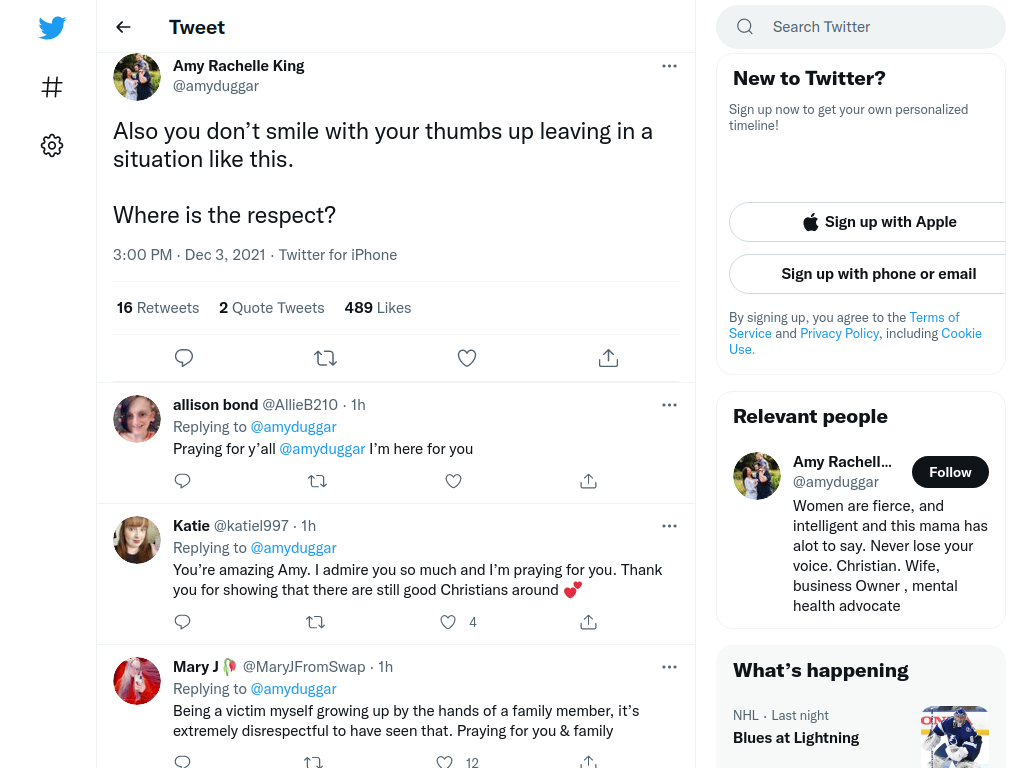1024x768 pixels.
Task: Open Explore via the hashtag icon
Action: point(52,87)
